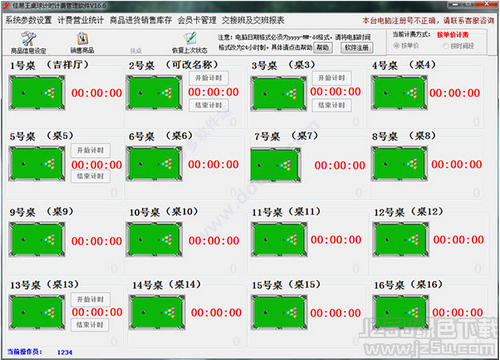Select the 4号桌 billiard table image
This screenshot has height=360, width=500.
pos(399,93)
